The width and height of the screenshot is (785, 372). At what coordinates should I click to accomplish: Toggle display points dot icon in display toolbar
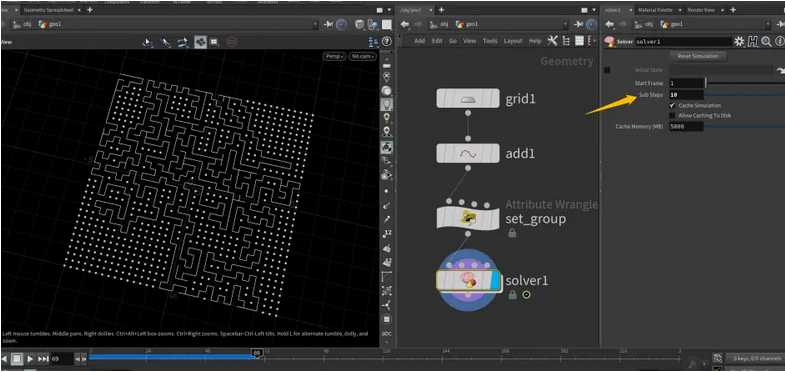click(386, 191)
